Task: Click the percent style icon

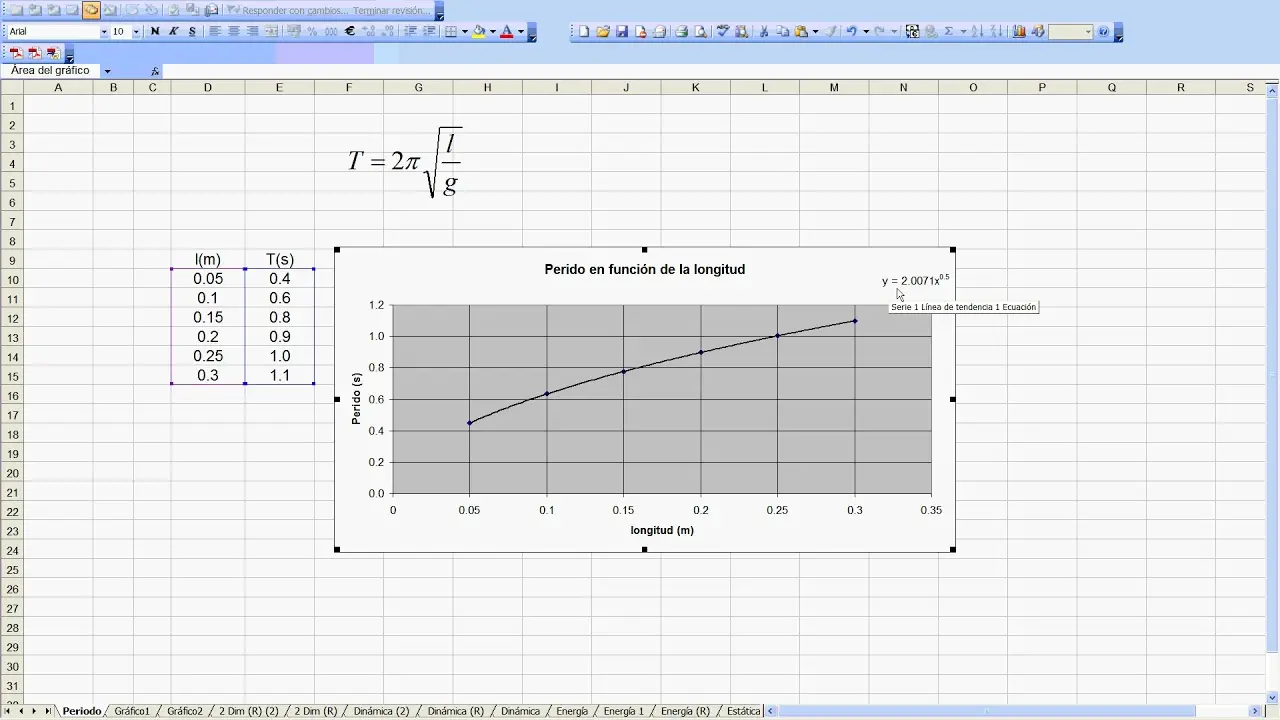Action: coord(312,32)
